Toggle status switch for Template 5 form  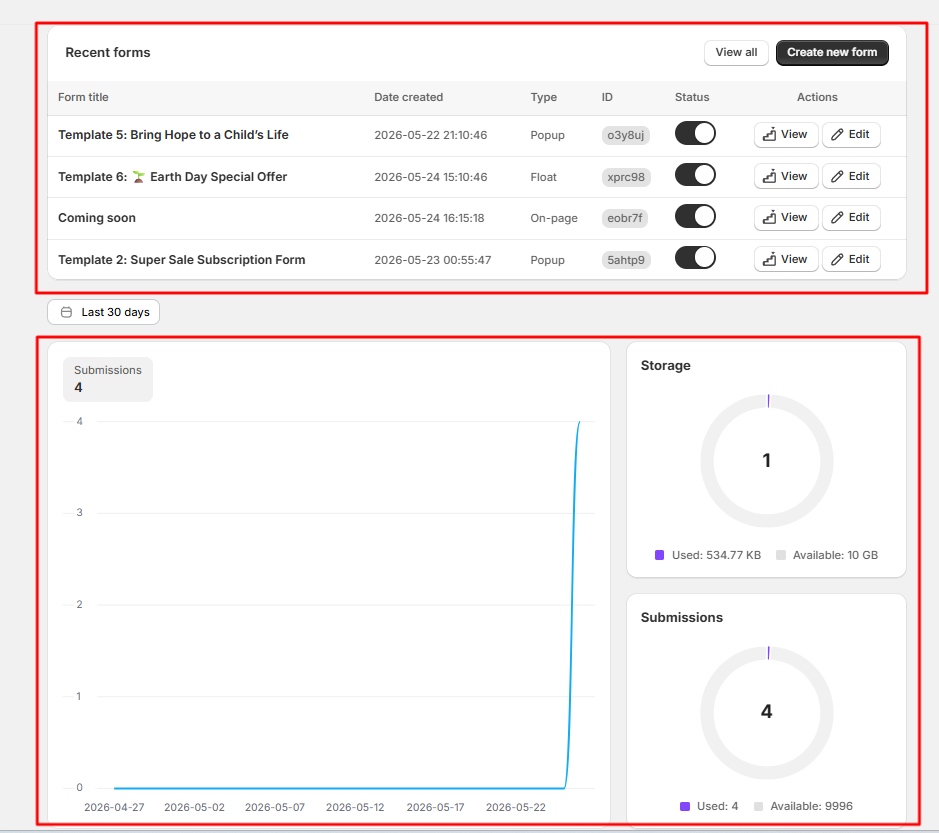(695, 134)
